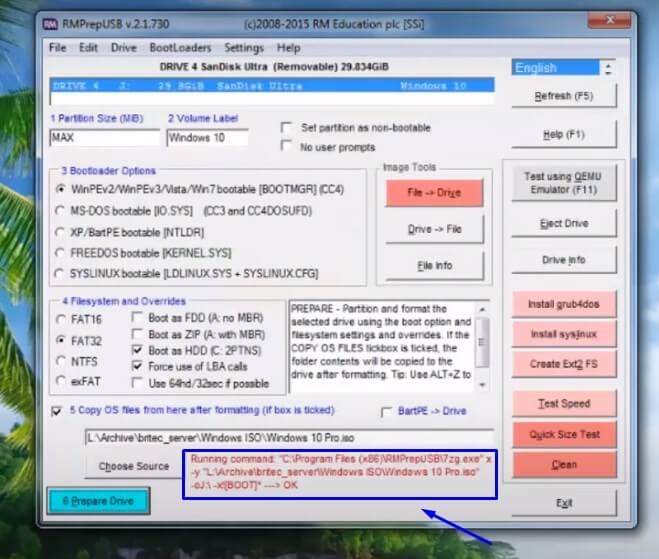Close the RMPrepUSB window

[x=609, y=20]
